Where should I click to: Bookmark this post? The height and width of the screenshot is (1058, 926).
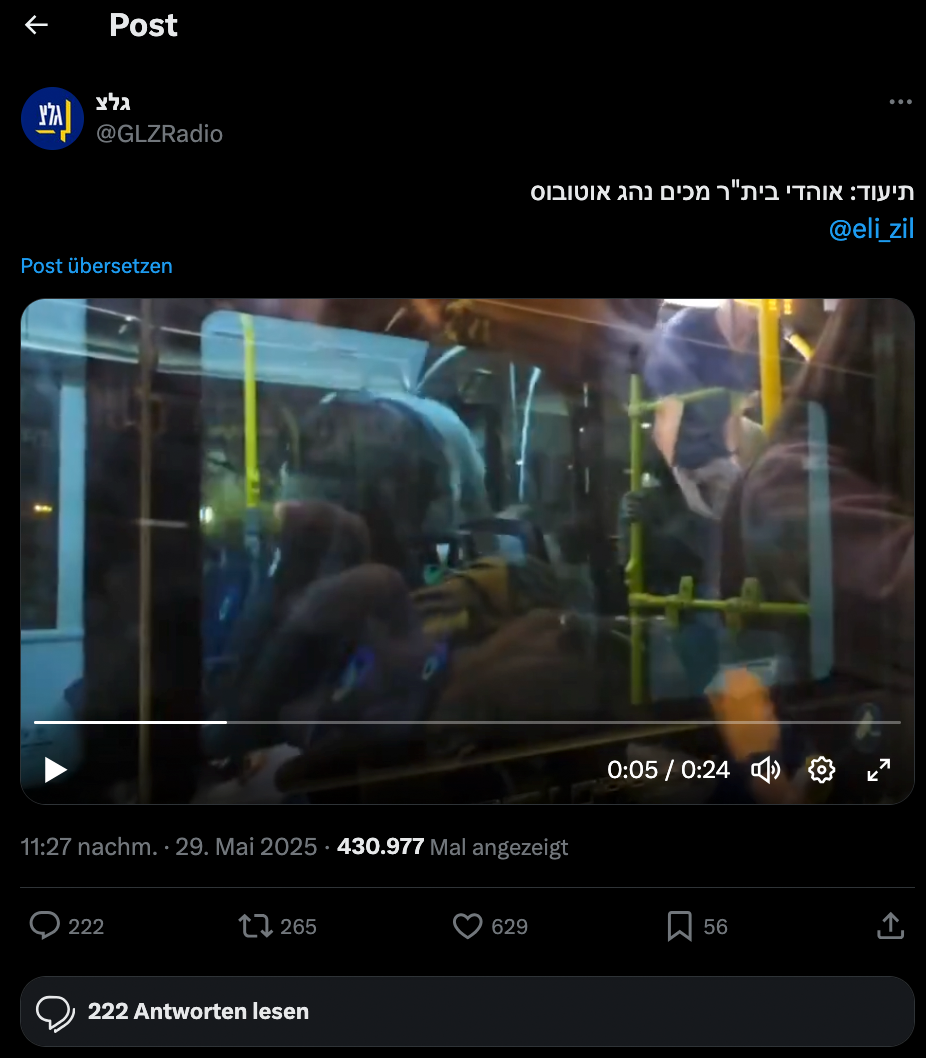tap(679, 926)
